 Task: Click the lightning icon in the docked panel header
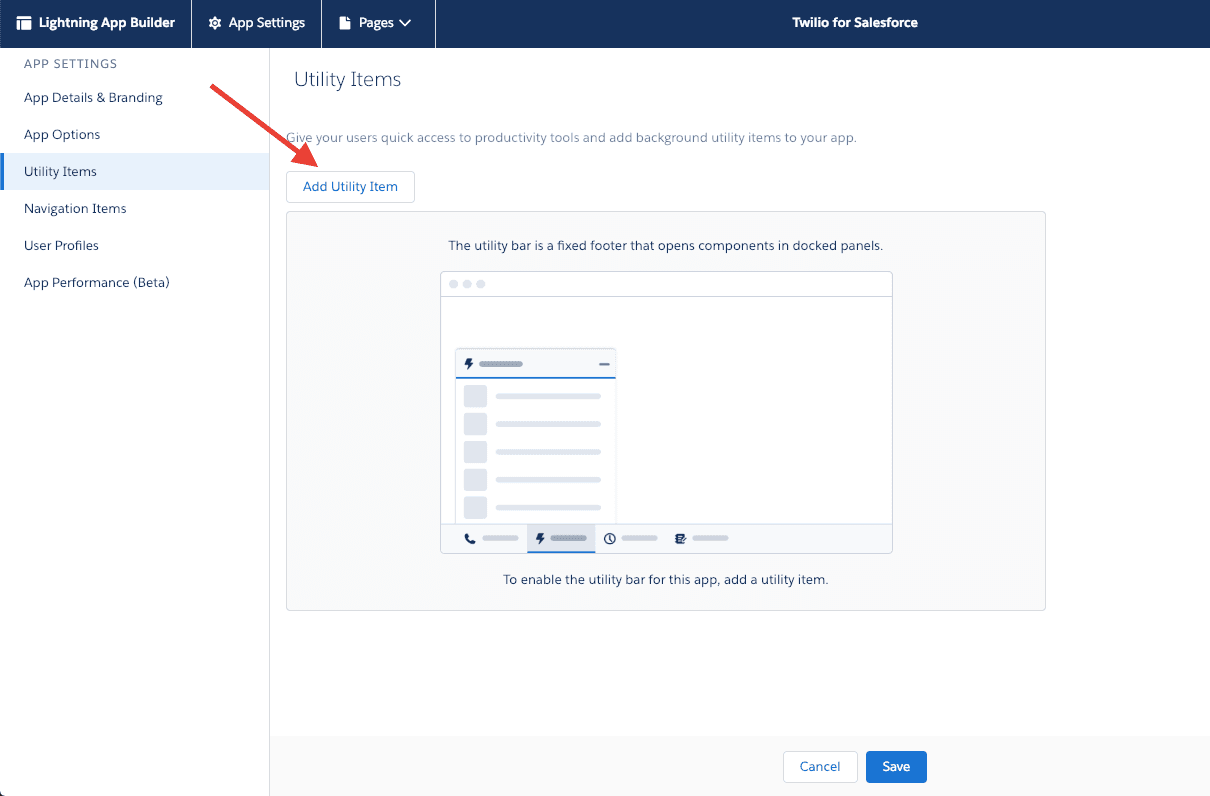[469, 363]
